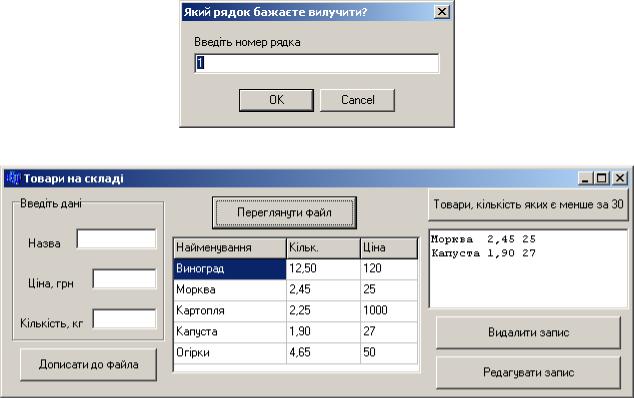
Task: Click the 'Товари на складі' window icon
Action: pyautogui.click(x=13, y=178)
